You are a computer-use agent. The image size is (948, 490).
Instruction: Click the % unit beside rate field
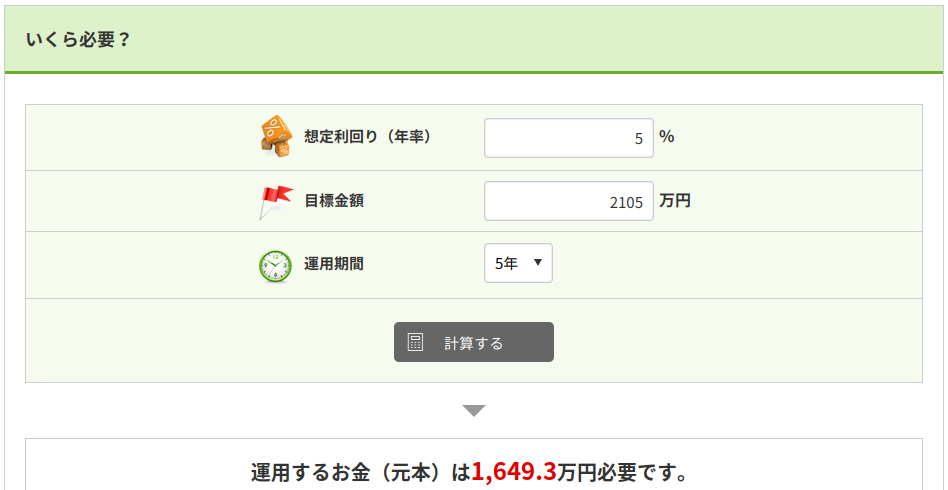coord(666,137)
